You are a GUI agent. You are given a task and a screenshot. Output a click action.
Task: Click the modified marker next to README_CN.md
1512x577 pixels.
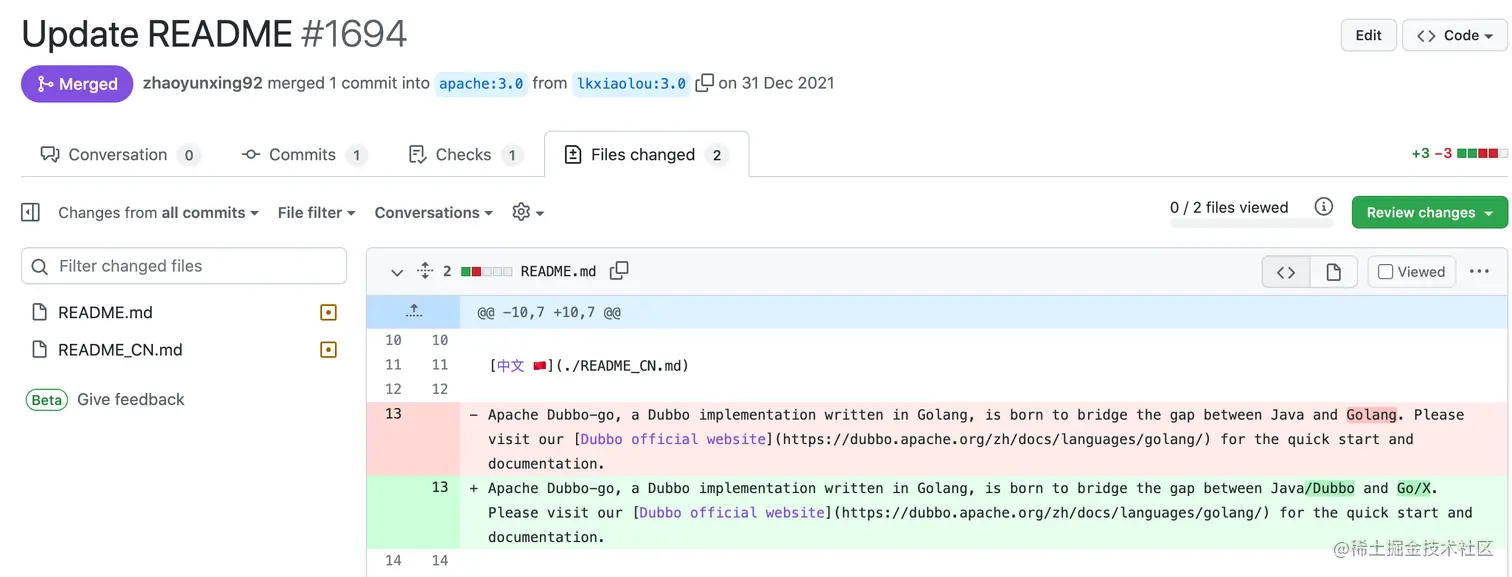(327, 350)
